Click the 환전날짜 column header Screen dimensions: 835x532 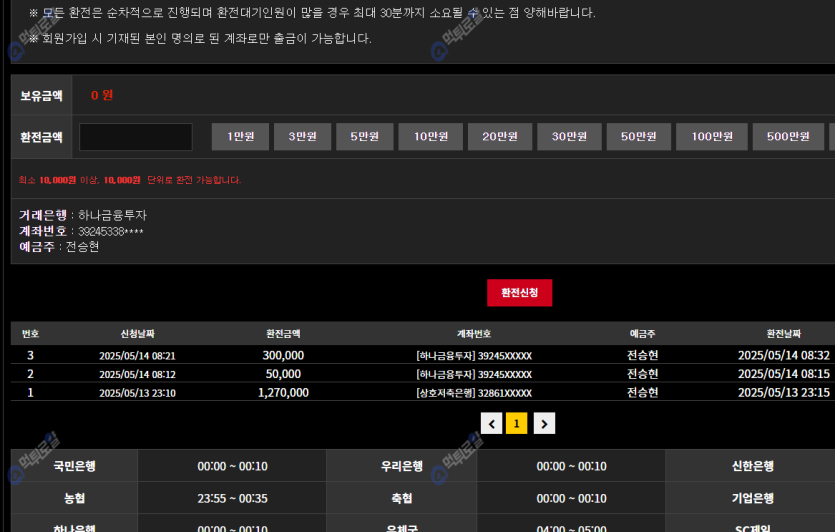(x=783, y=333)
